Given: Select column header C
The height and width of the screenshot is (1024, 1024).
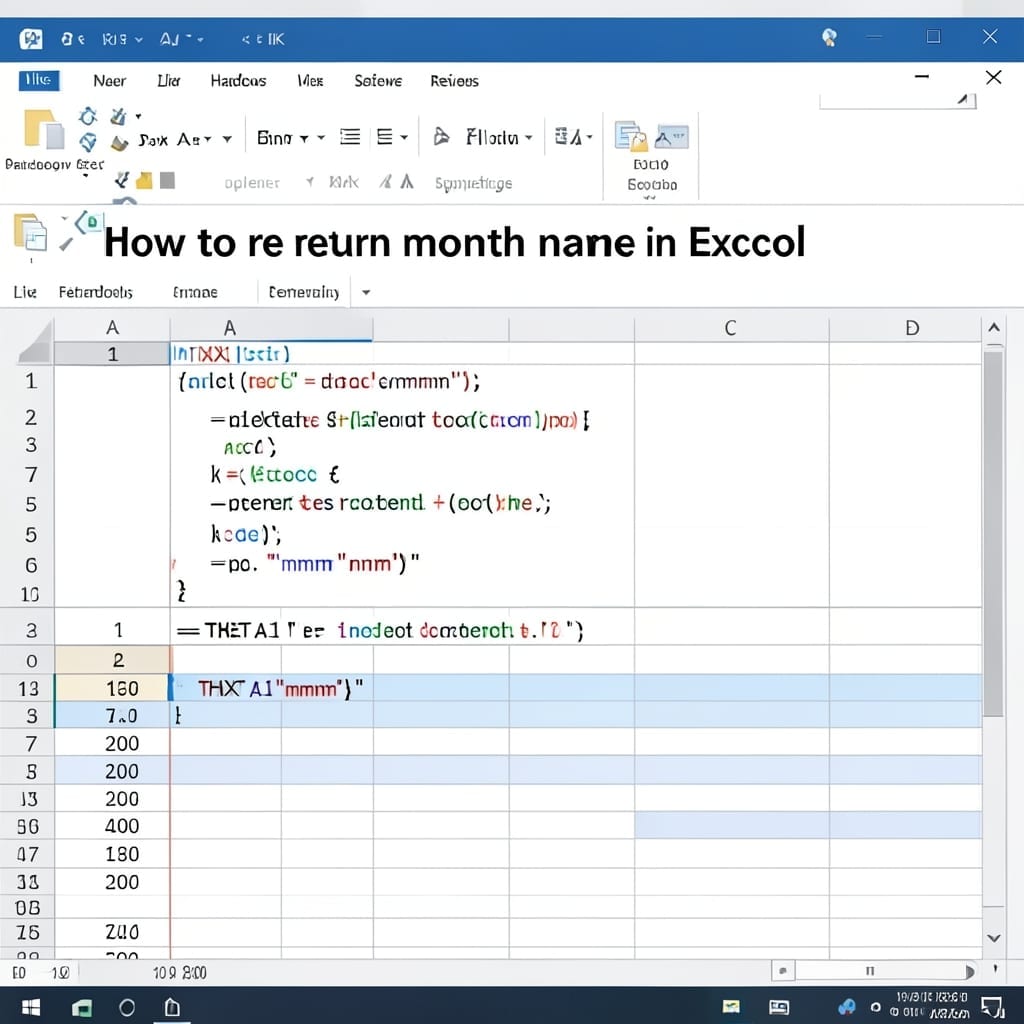Looking at the screenshot, I should pos(731,328).
